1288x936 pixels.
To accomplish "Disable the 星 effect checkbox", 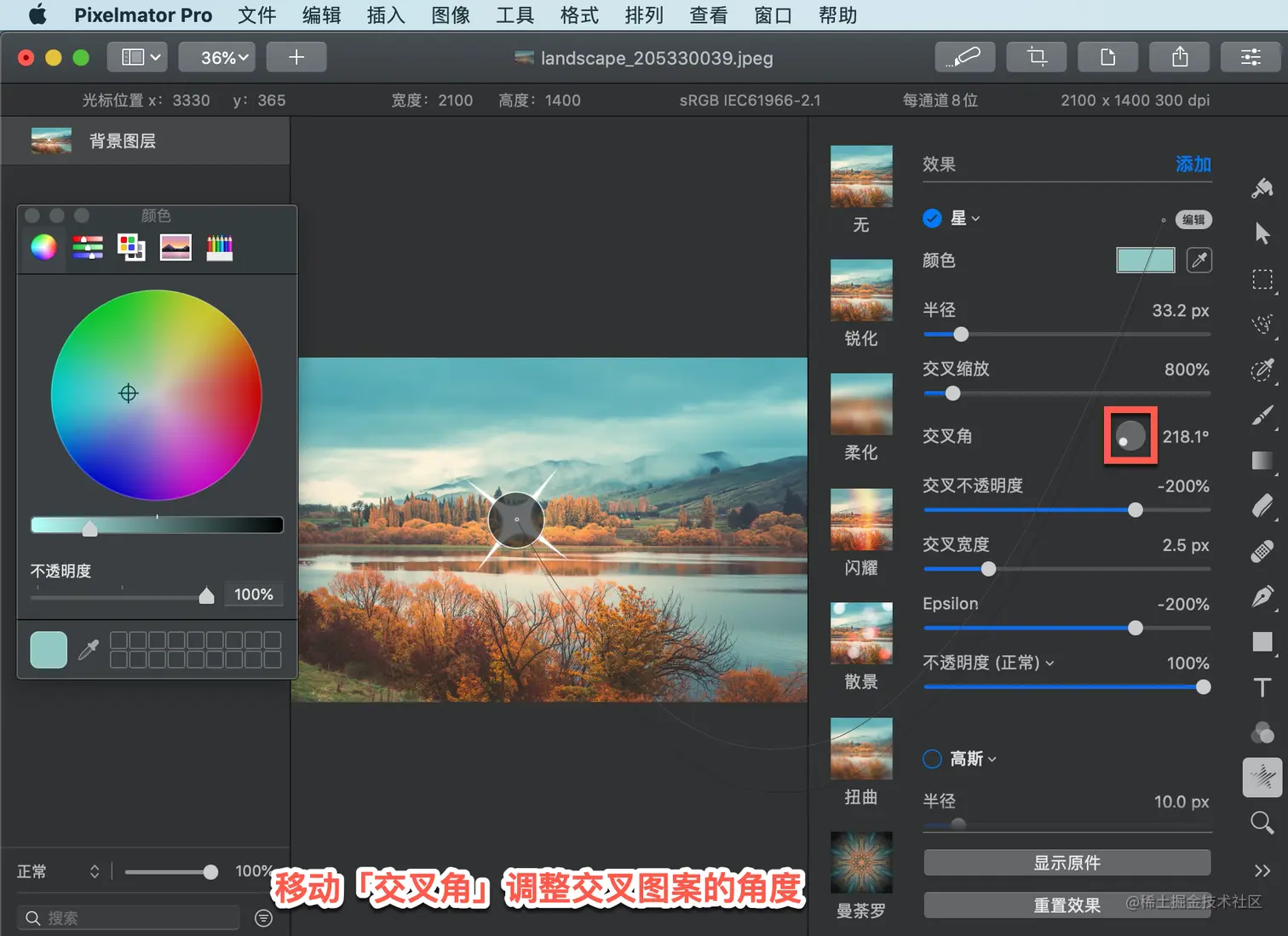I will click(x=932, y=219).
